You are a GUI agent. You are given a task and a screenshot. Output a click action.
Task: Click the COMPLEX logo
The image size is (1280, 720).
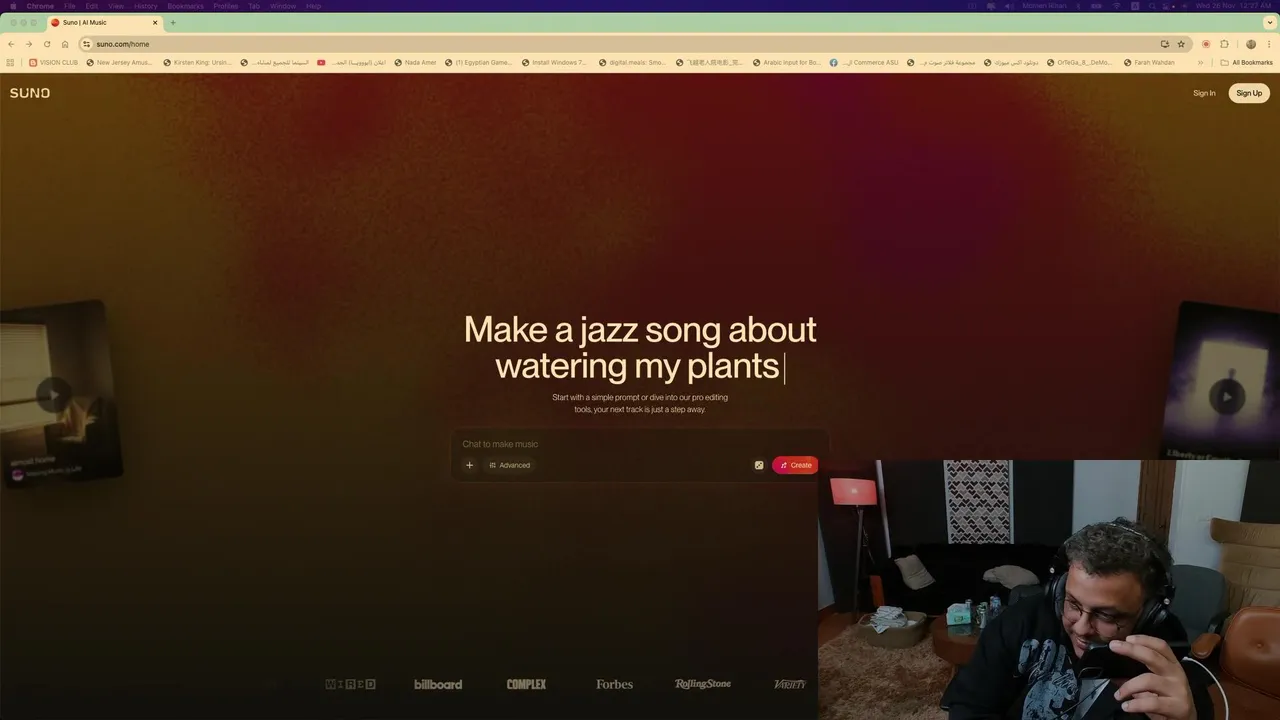(526, 684)
